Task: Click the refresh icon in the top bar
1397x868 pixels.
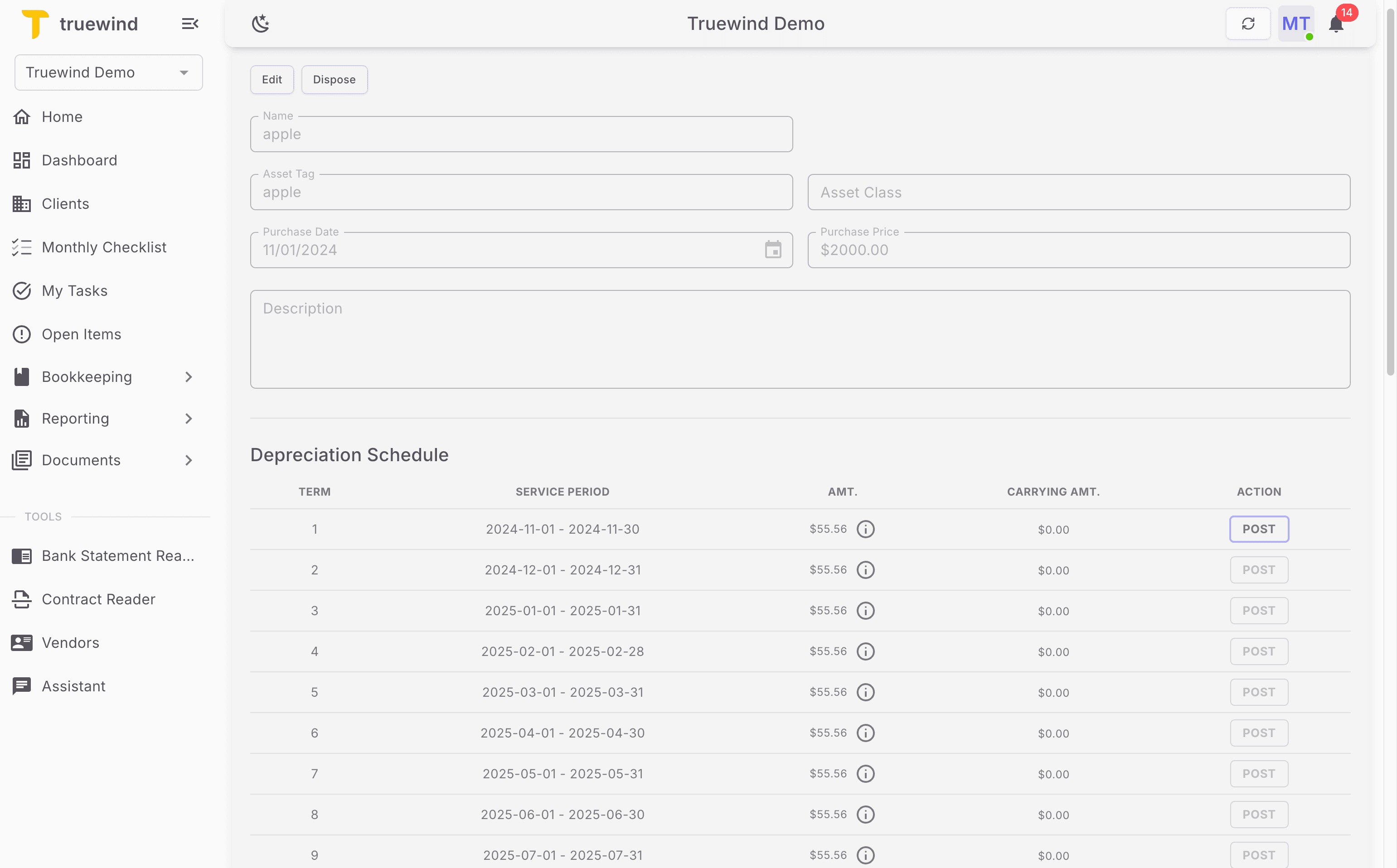Action: pyautogui.click(x=1248, y=24)
